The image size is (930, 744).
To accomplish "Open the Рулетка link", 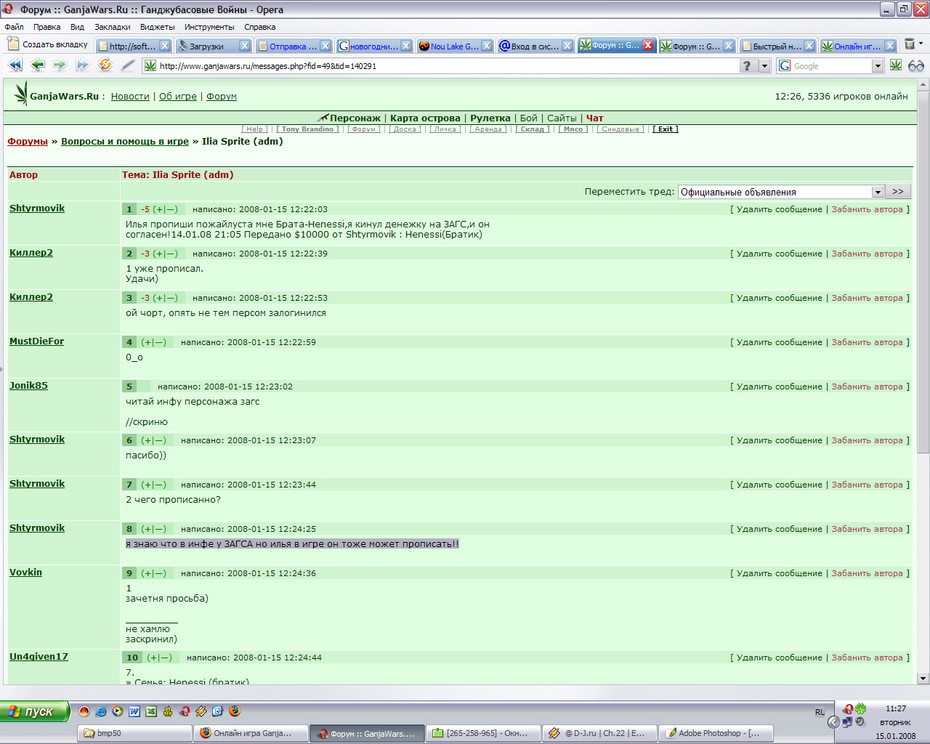I will [490, 118].
